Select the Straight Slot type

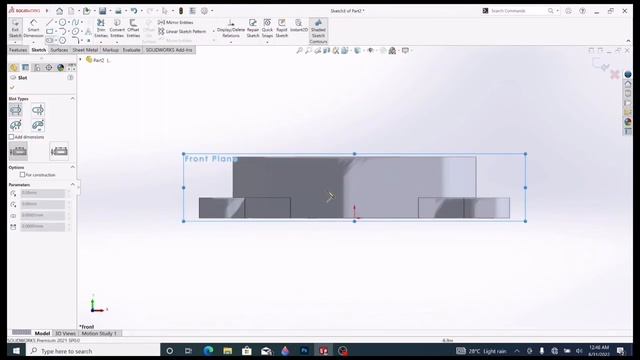16,110
